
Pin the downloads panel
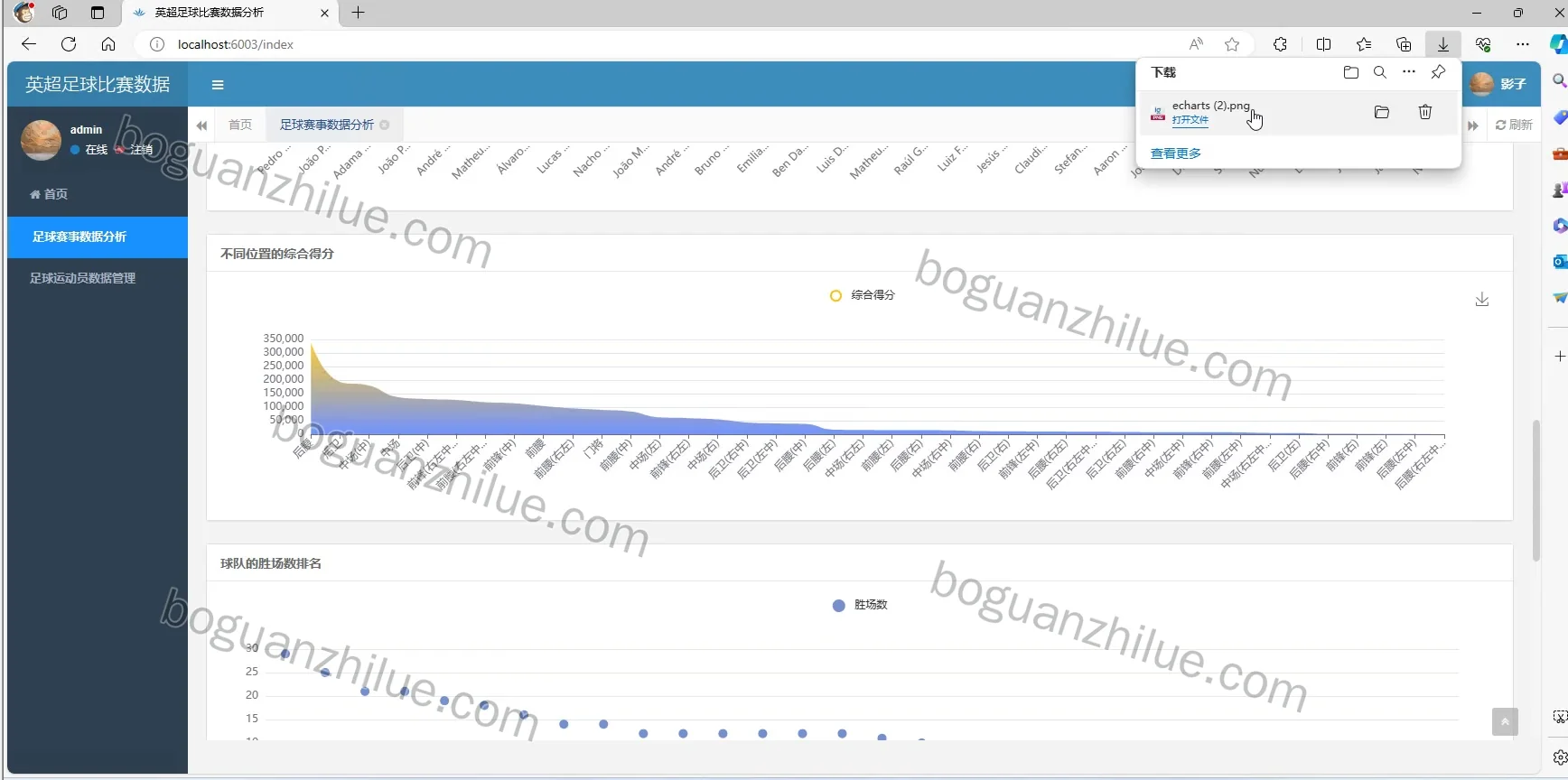pos(1439,72)
